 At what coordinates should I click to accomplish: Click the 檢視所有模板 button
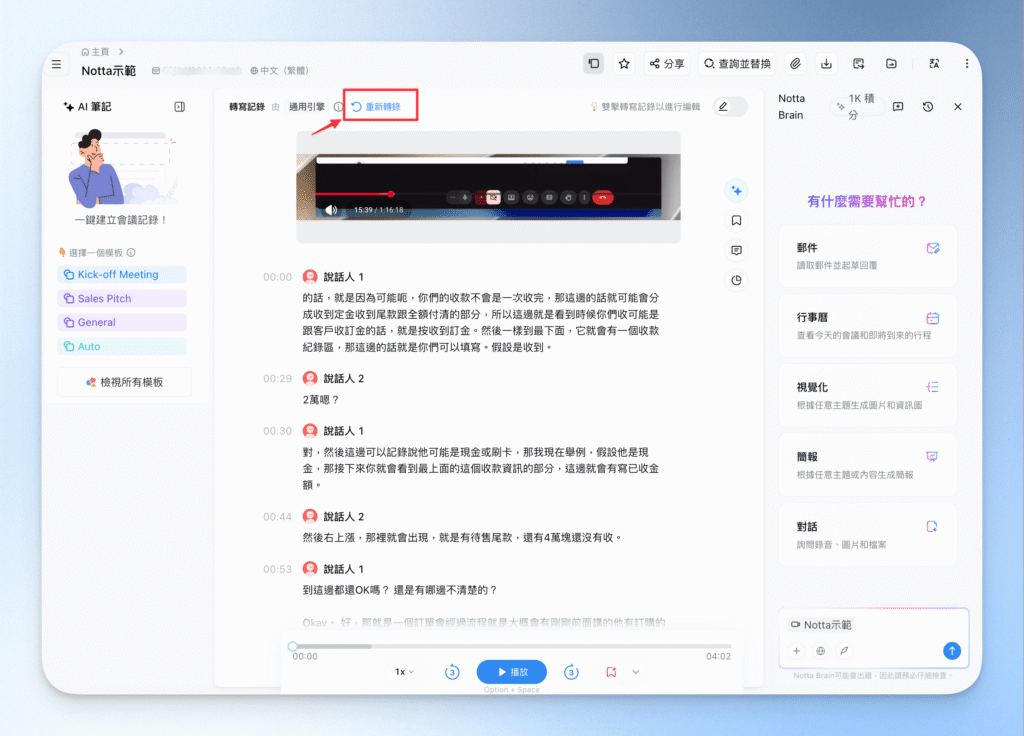[124, 382]
